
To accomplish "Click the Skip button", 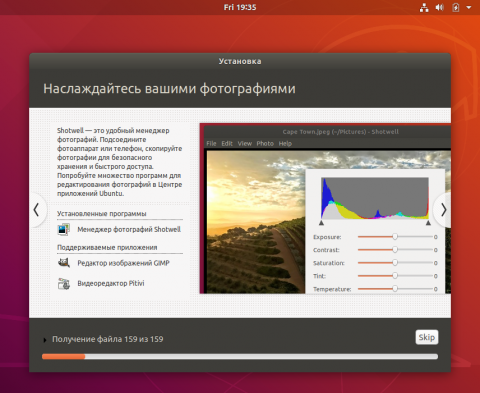I will coord(427,337).
